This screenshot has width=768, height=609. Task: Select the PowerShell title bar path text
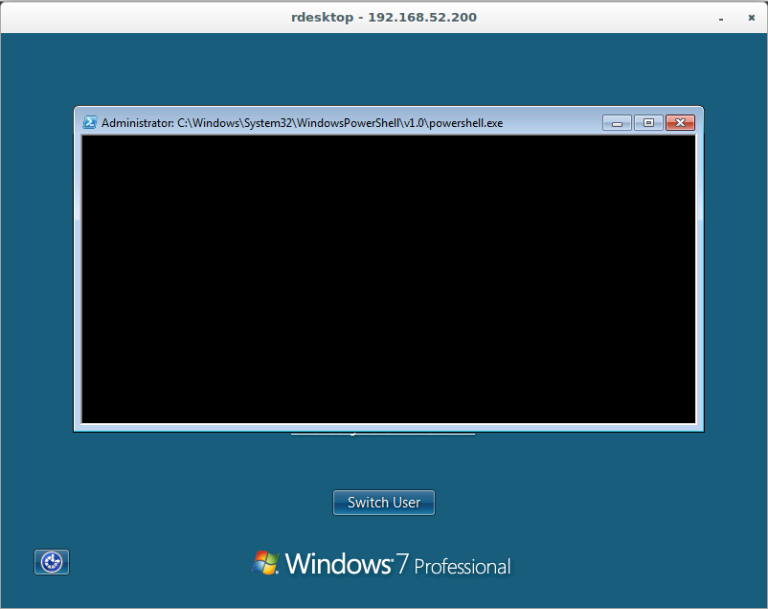coord(302,123)
